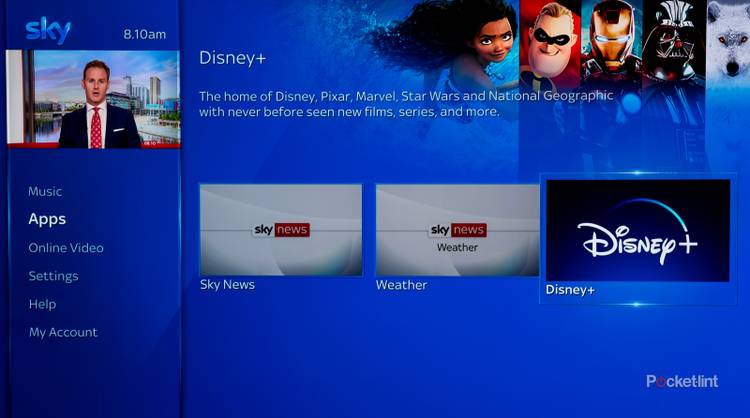The image size is (750, 418).
Task: Choose Help in the side menu
Action: point(42,304)
